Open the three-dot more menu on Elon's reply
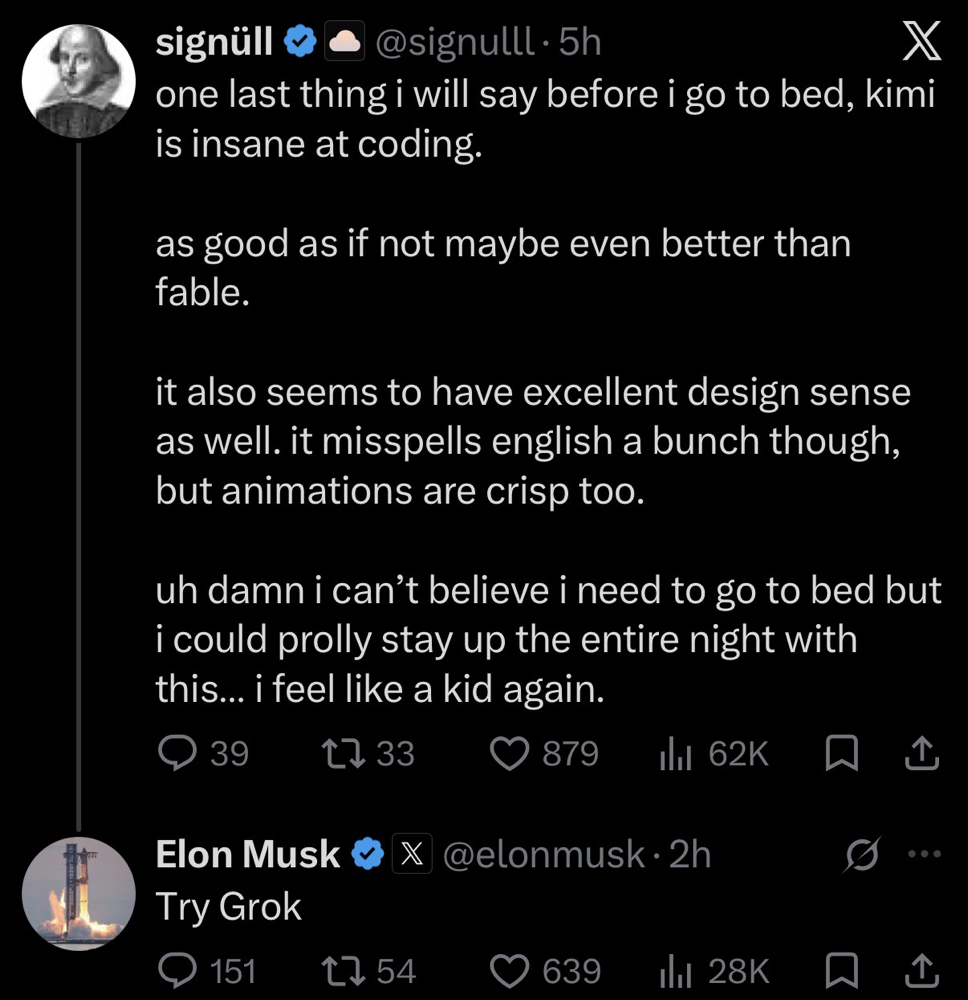Viewport: 968px width, 1000px height. coord(925,853)
